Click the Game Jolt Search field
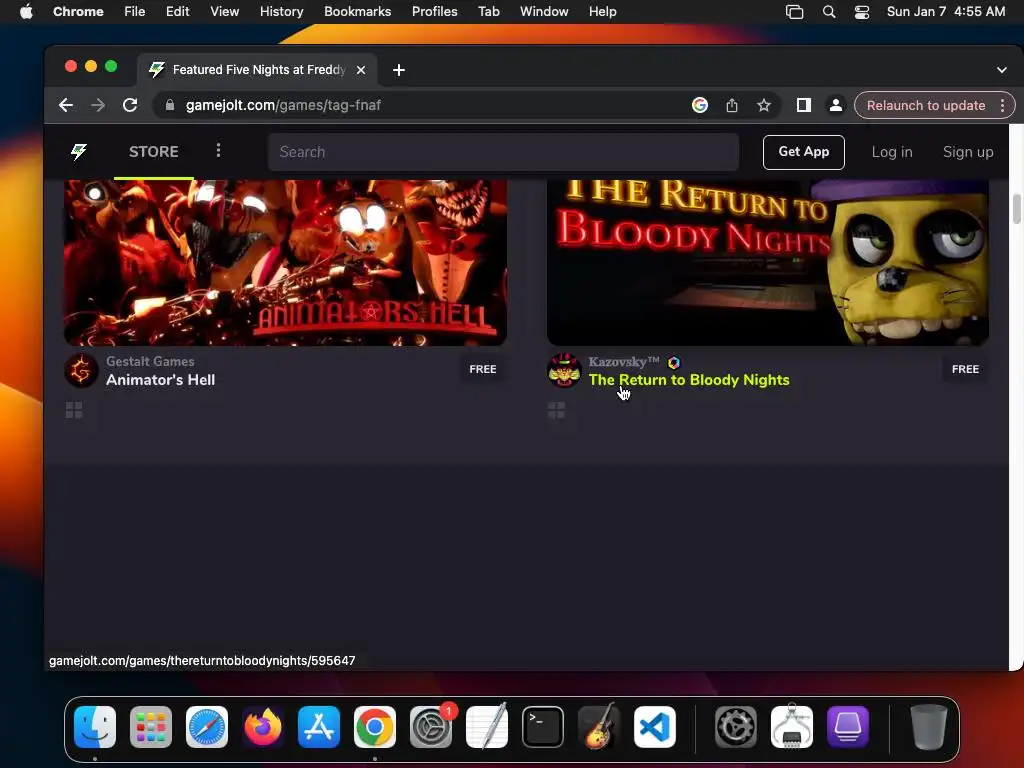This screenshot has height=768, width=1024. pyautogui.click(x=503, y=152)
